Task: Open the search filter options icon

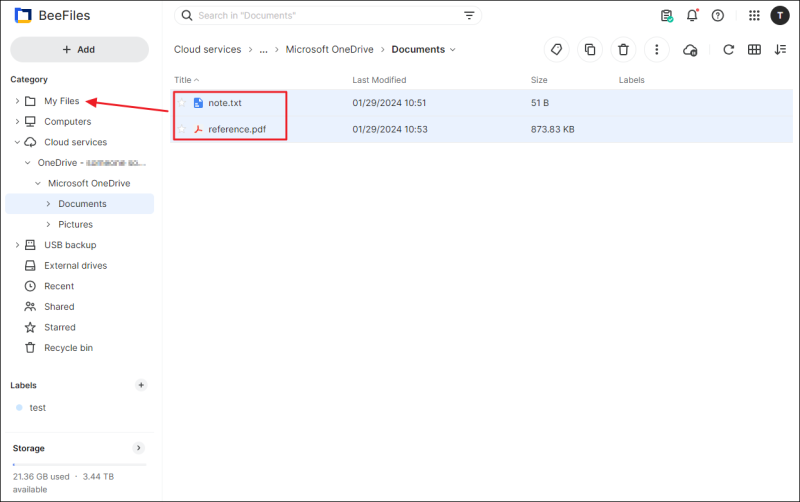Action: 469,15
